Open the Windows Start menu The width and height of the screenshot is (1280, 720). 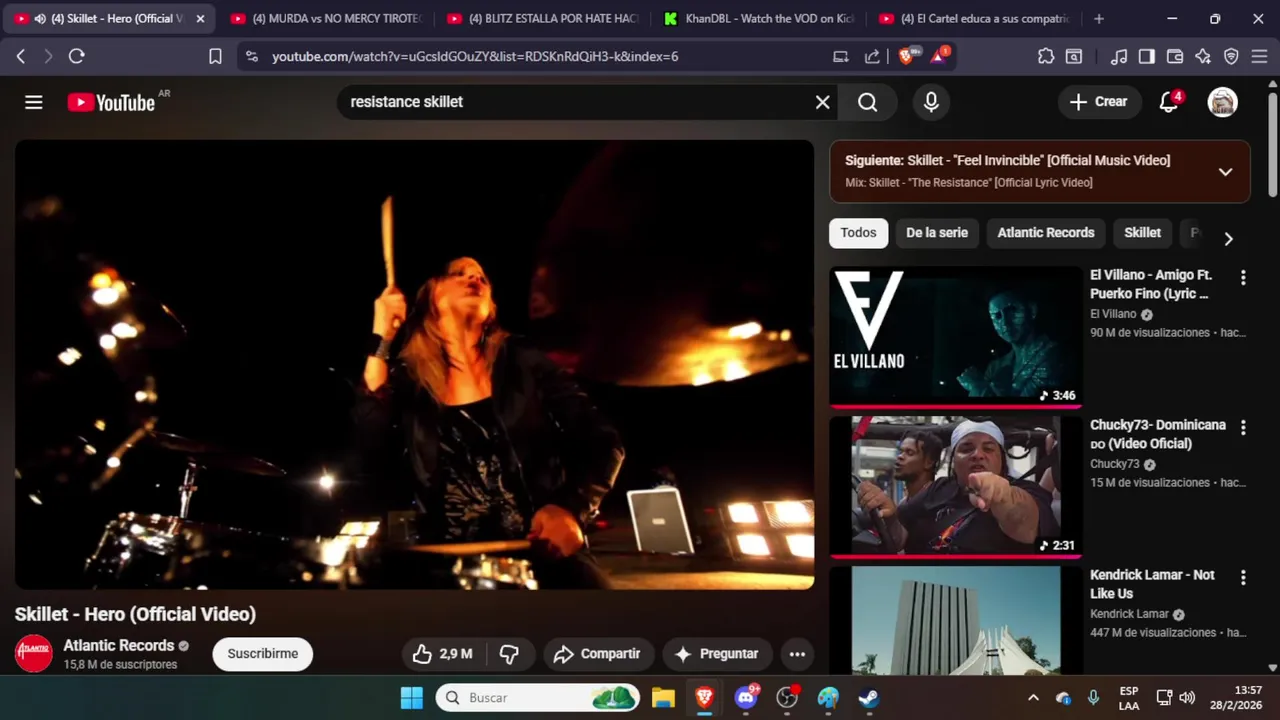[412, 698]
